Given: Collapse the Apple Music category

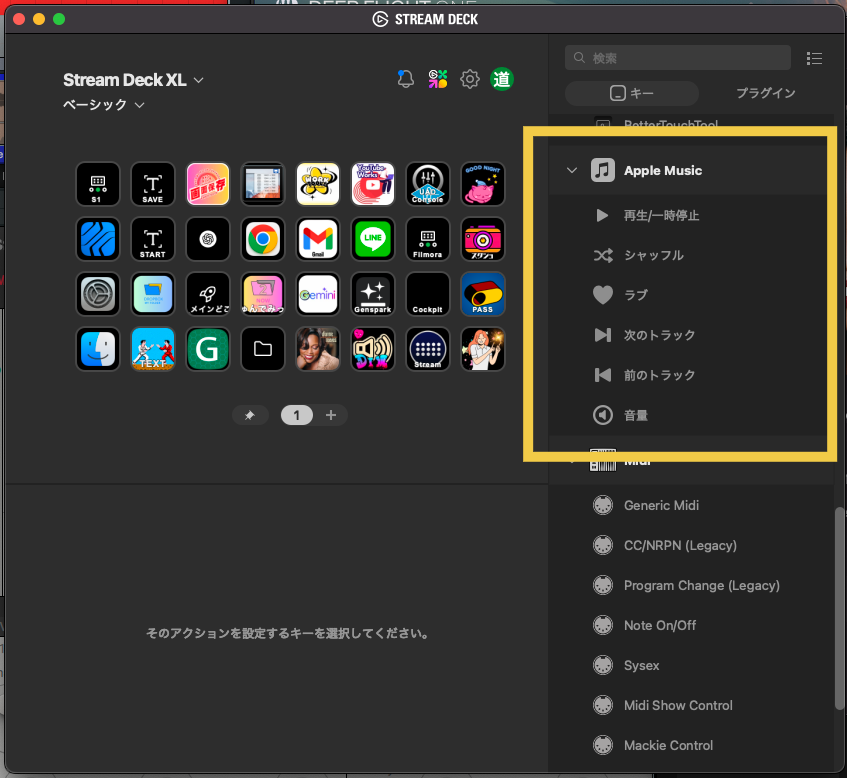Looking at the screenshot, I should coord(573,170).
